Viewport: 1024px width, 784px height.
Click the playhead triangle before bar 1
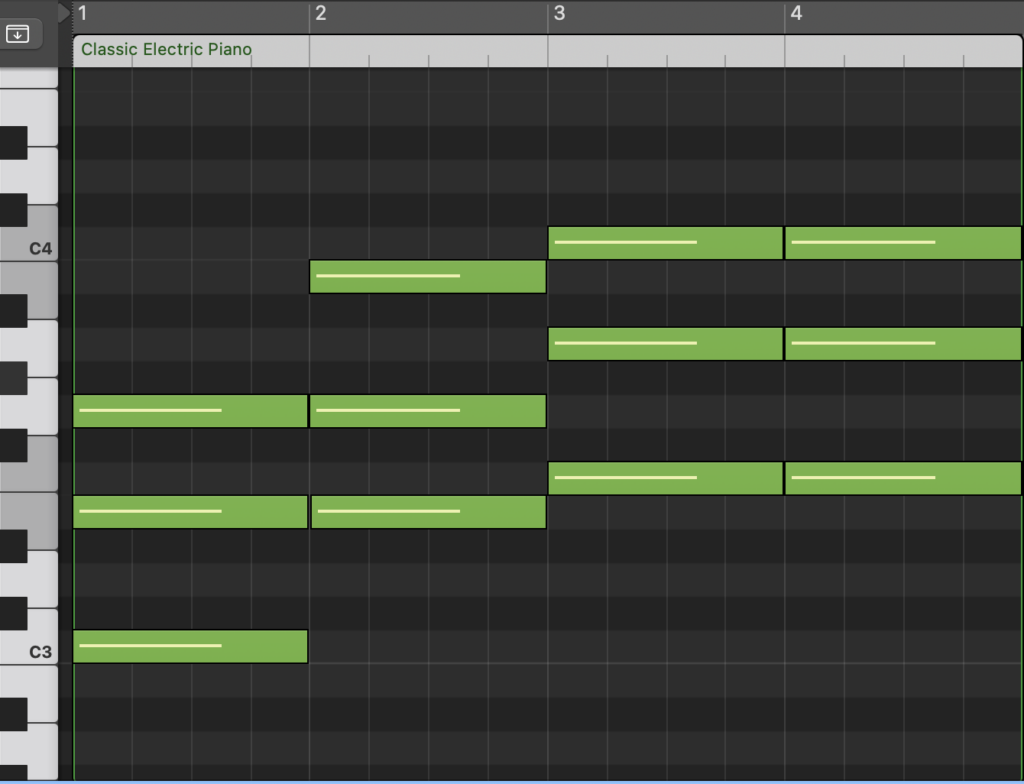(63, 12)
